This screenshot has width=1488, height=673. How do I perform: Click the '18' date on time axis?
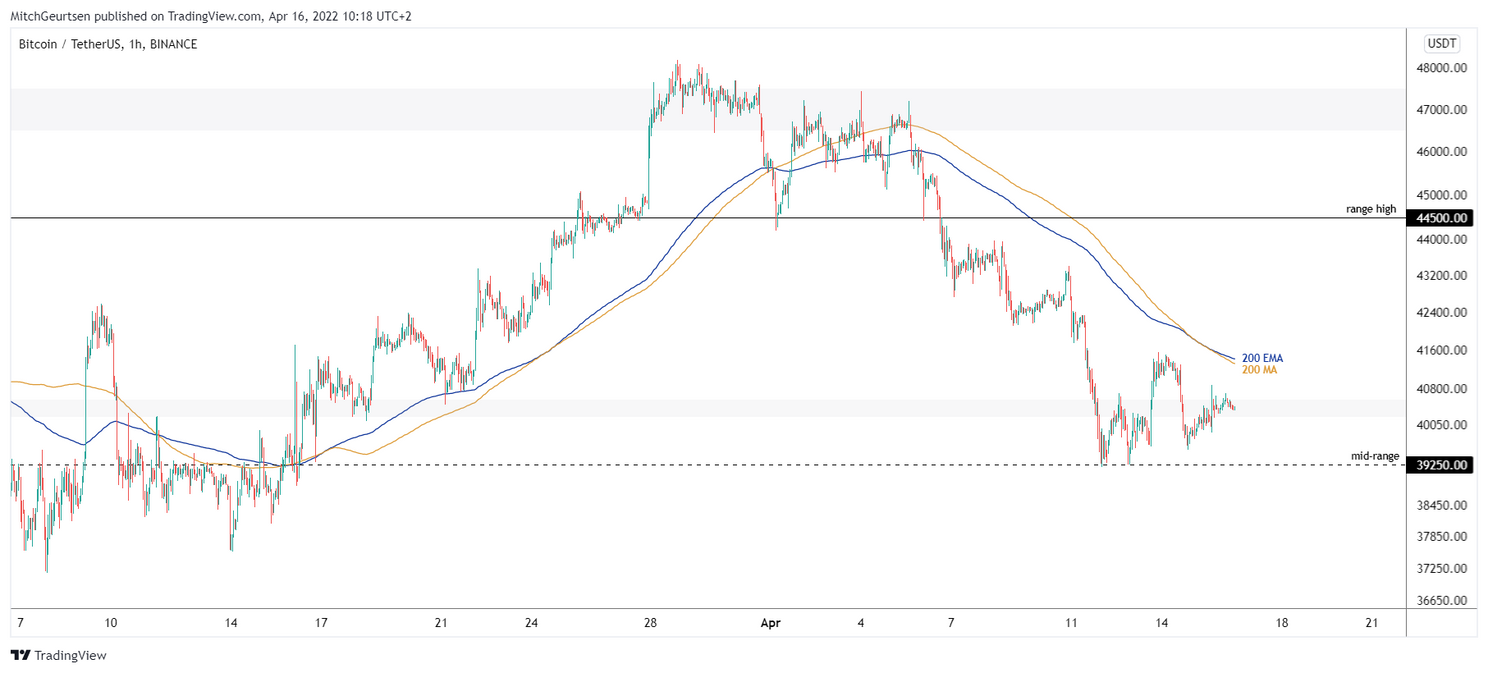(x=1282, y=623)
